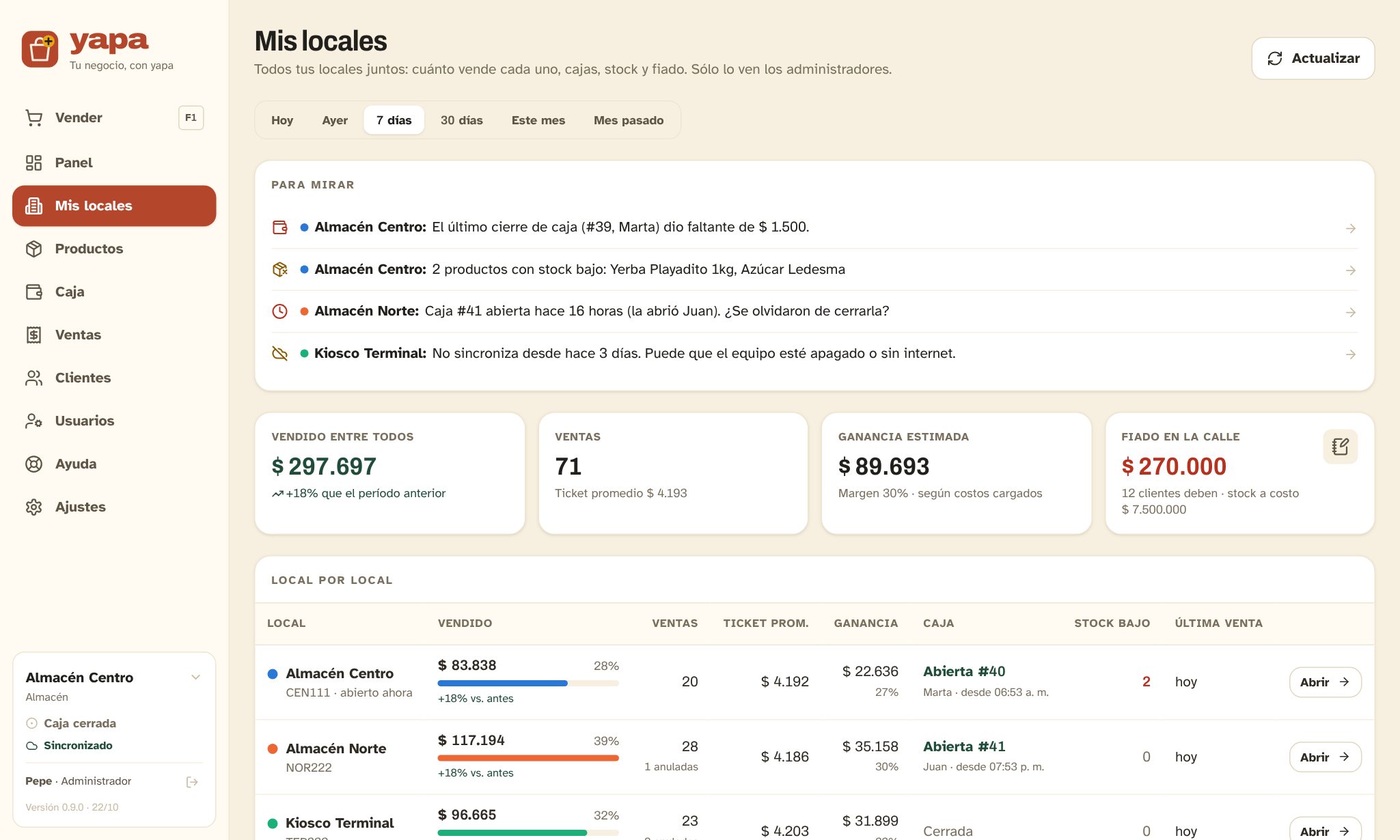Click the stock bajo box alert icon

click(280, 270)
